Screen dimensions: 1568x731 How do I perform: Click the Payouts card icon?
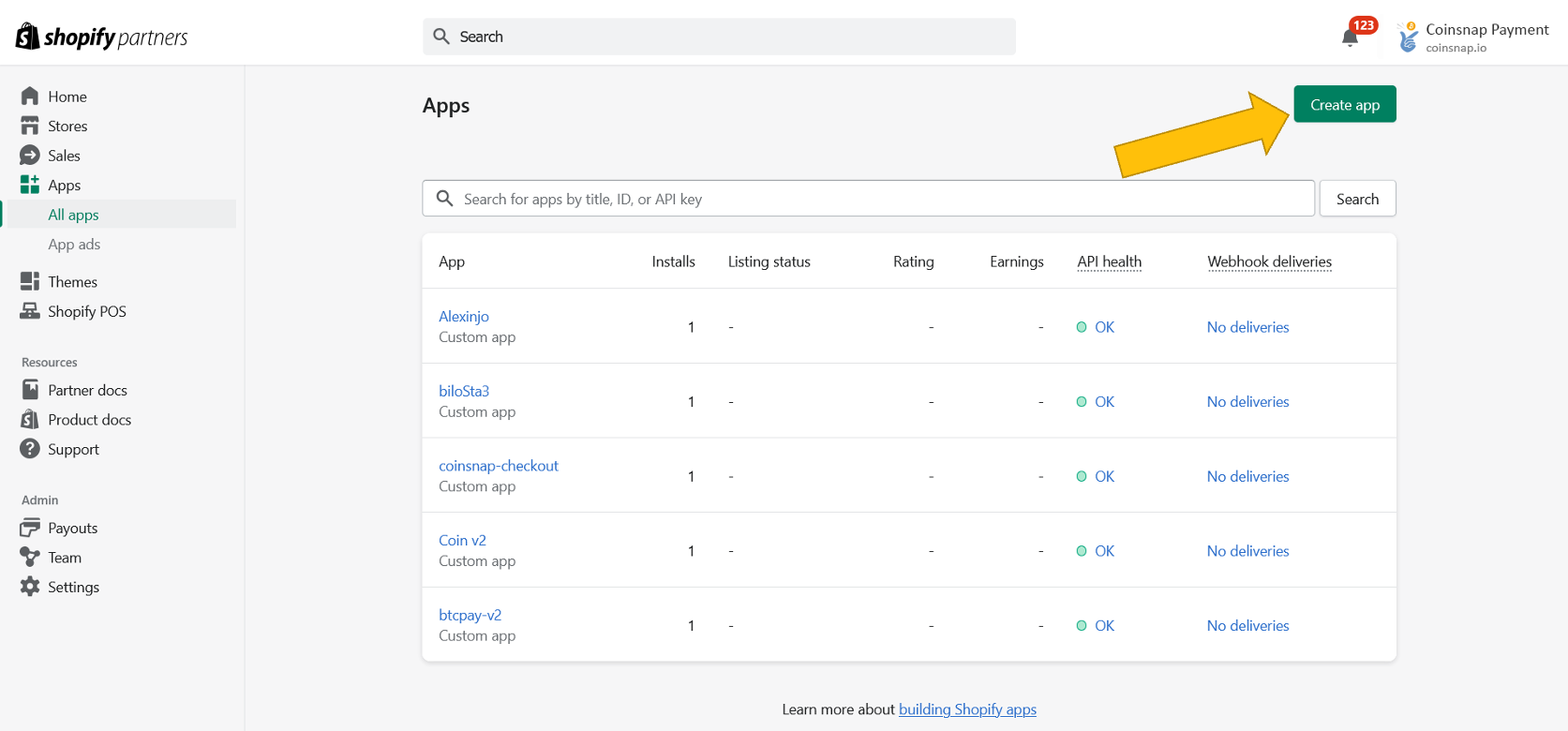click(x=30, y=528)
